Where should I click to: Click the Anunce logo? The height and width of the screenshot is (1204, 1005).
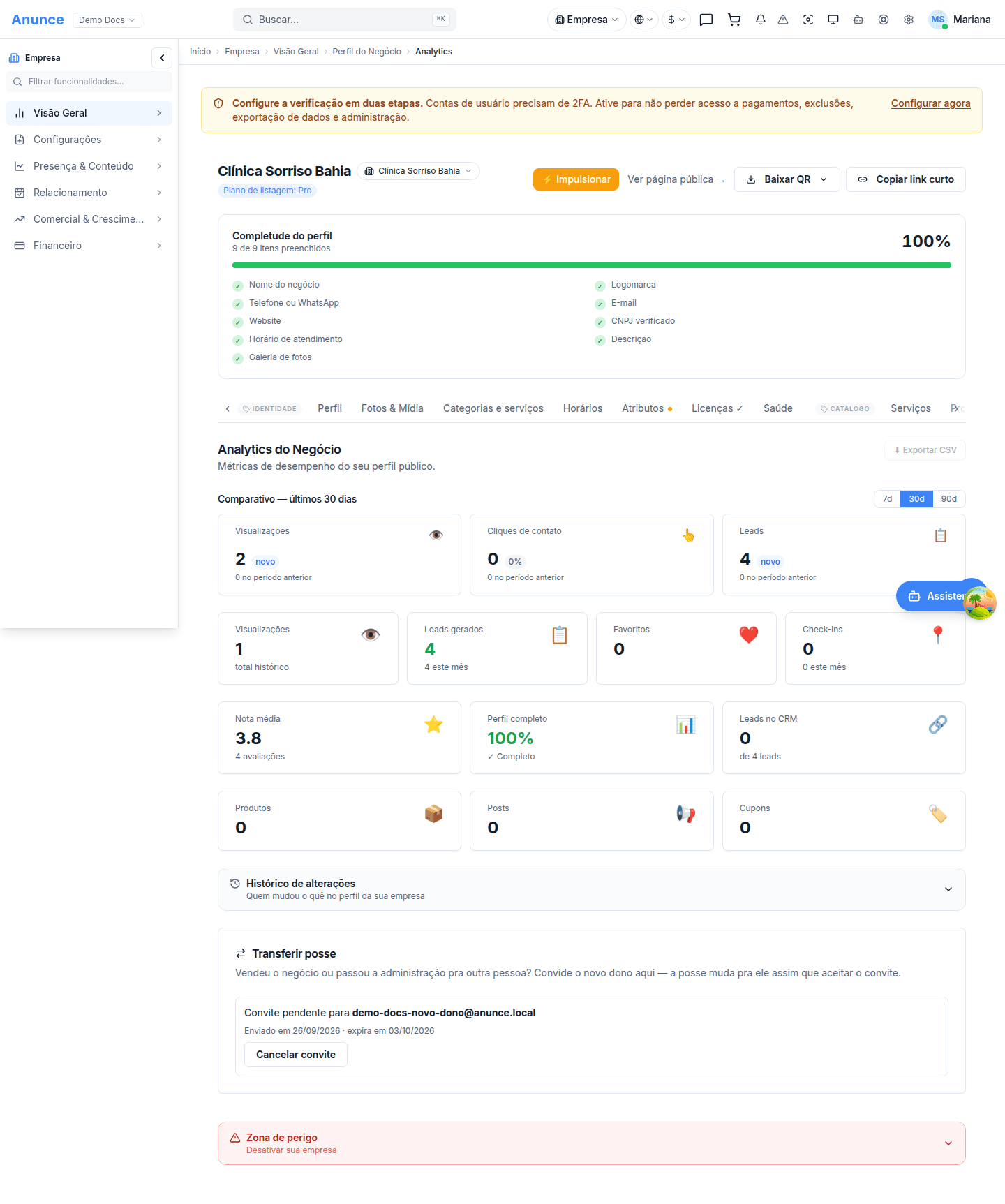[38, 20]
